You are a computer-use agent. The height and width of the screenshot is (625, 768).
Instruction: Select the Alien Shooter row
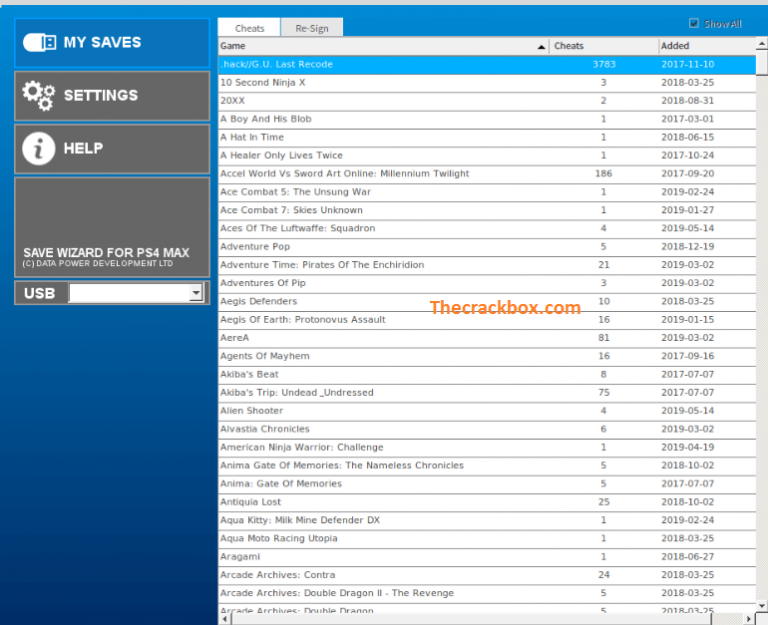point(487,410)
